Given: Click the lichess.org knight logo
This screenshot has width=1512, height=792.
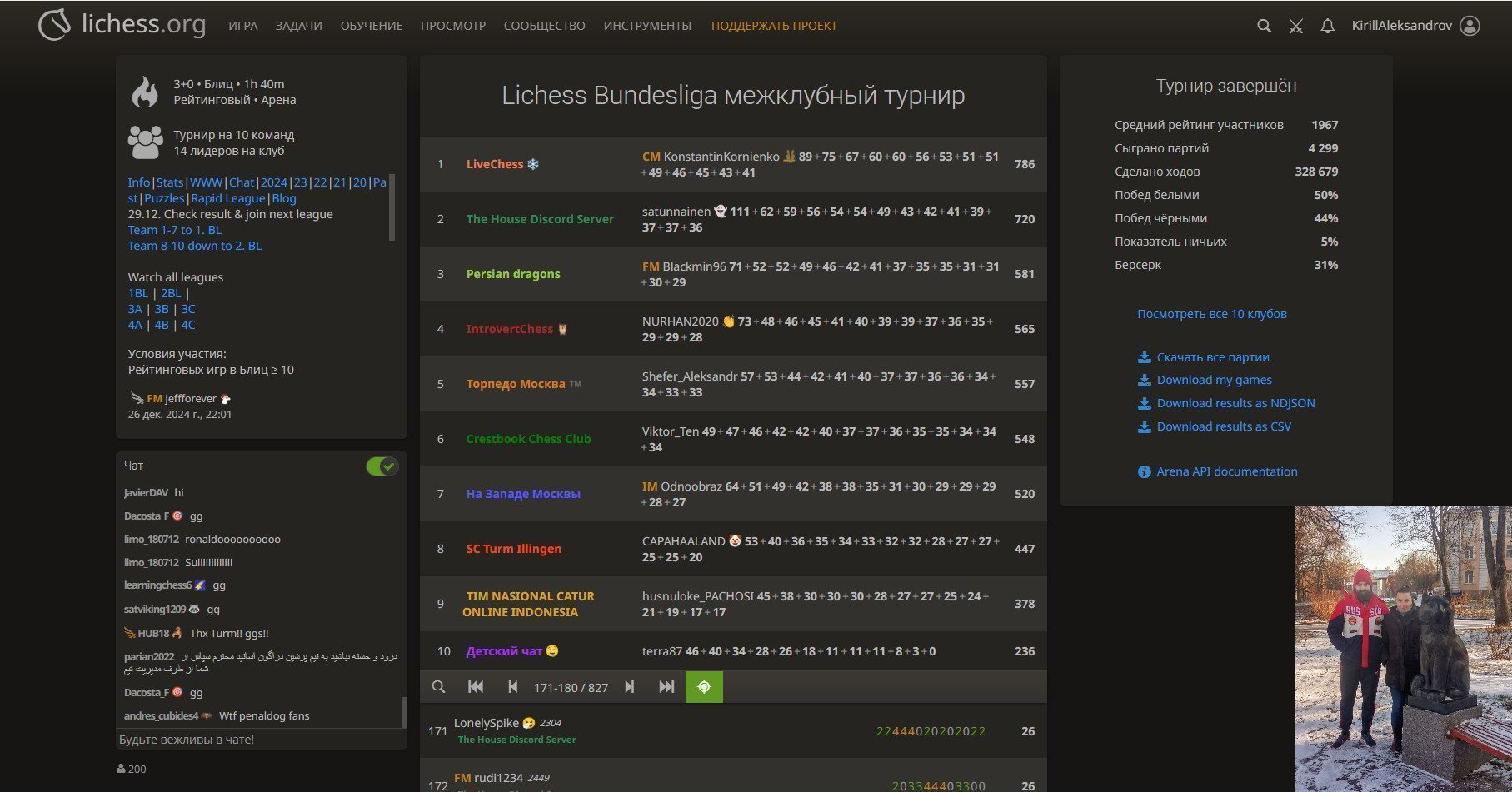Looking at the screenshot, I should tap(55, 25).
